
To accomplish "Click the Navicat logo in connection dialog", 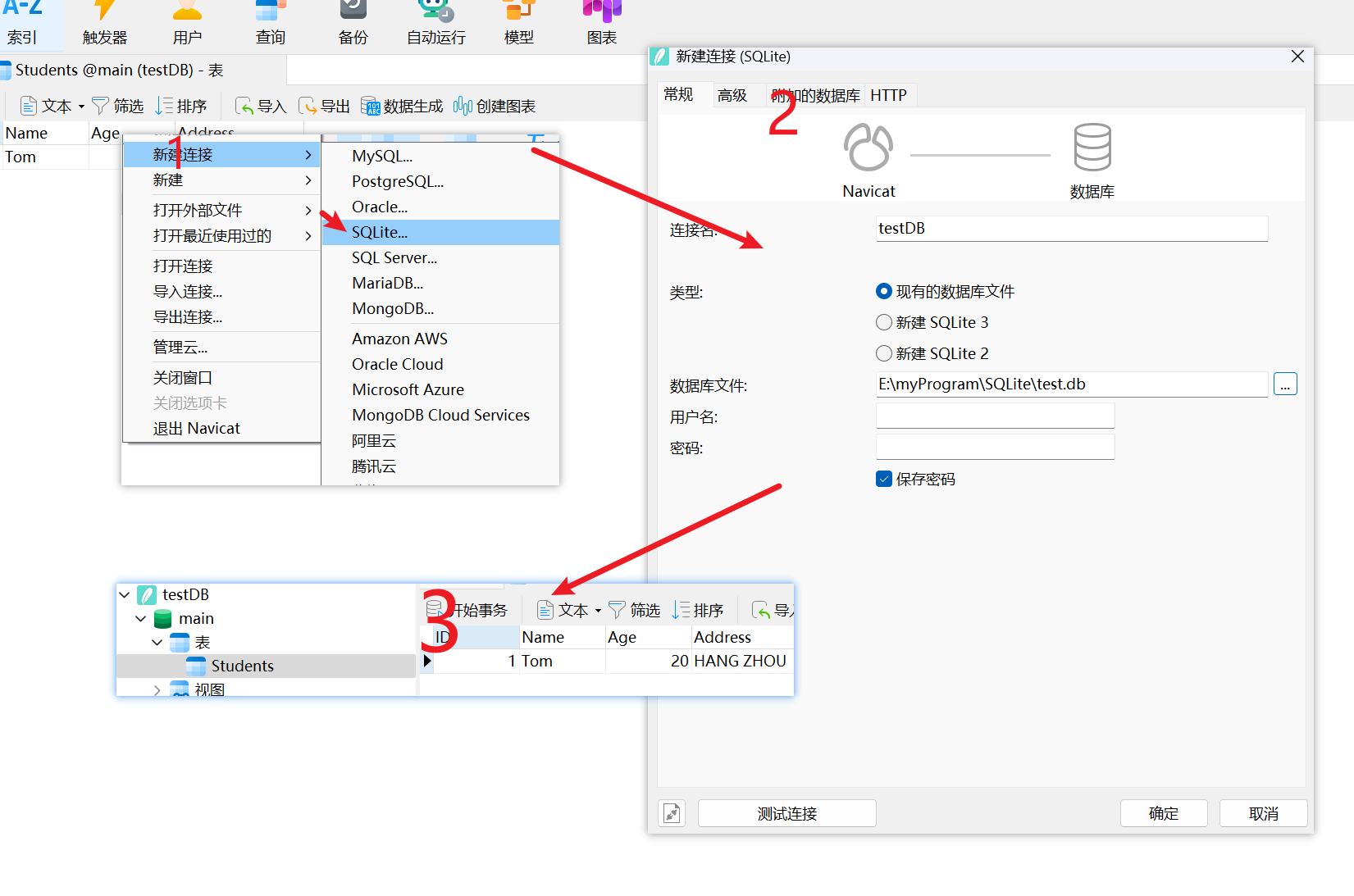I will coord(868,148).
